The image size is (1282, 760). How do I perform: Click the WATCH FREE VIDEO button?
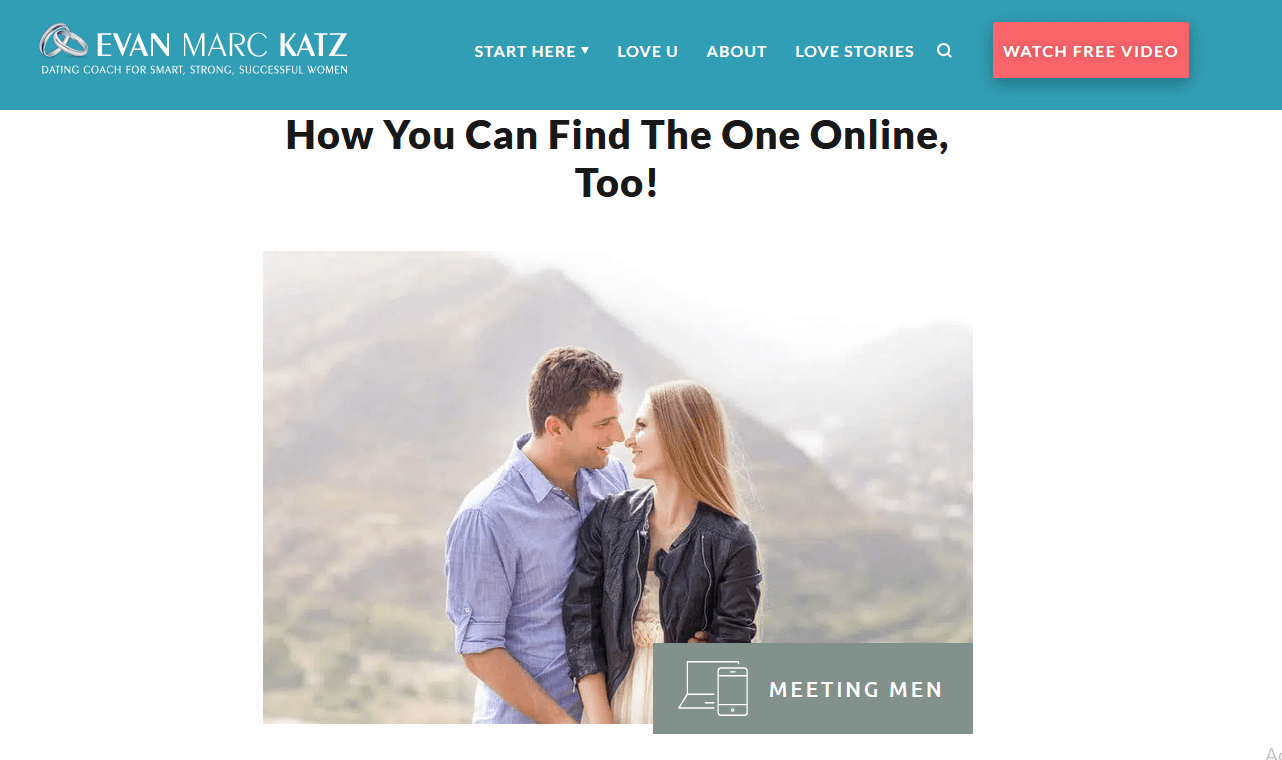point(1091,50)
